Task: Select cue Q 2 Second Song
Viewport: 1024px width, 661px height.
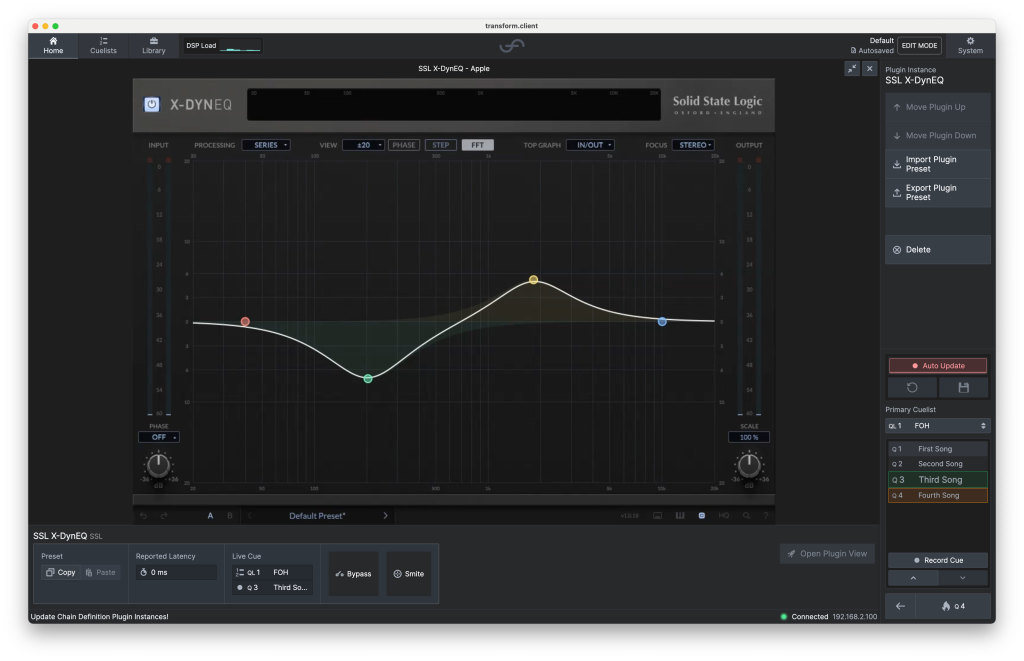Action: (x=938, y=464)
